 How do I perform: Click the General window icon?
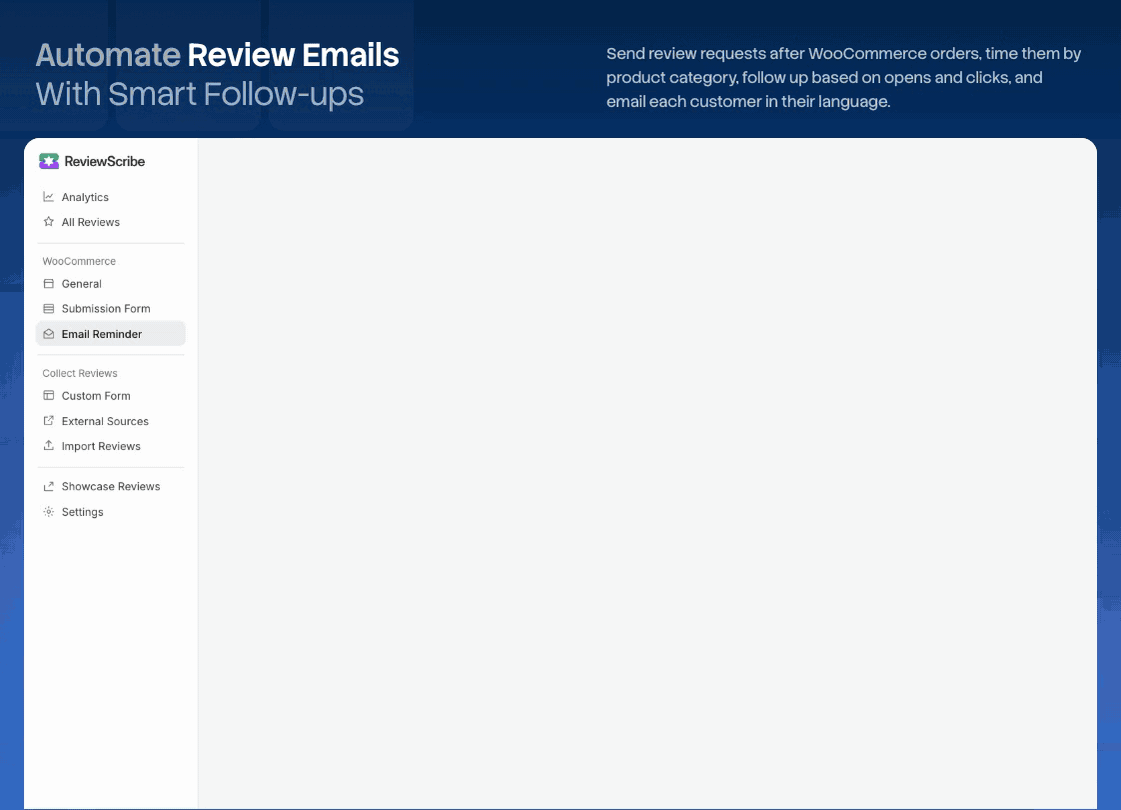click(x=49, y=283)
